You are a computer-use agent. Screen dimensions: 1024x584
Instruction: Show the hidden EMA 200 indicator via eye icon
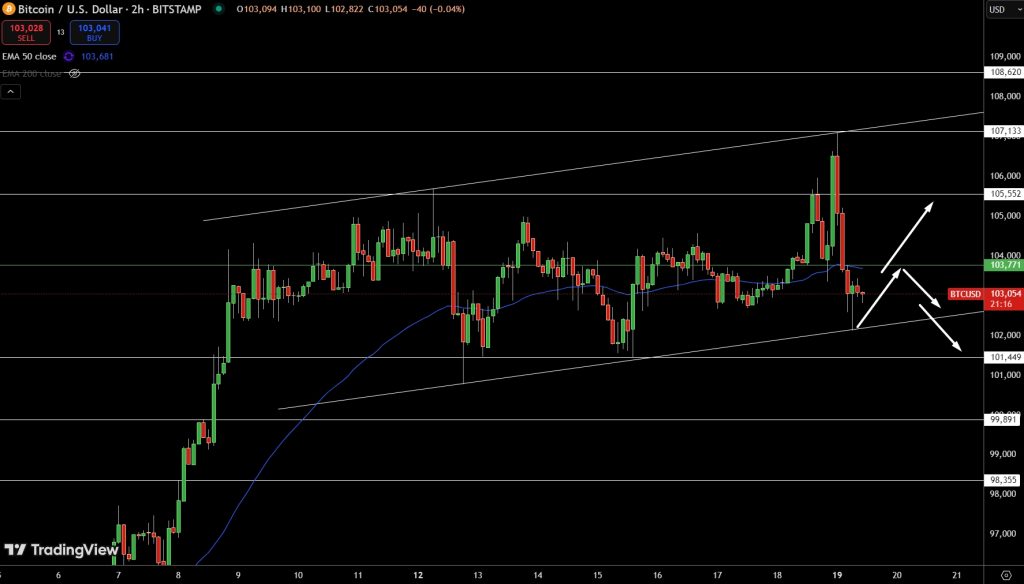(74, 73)
